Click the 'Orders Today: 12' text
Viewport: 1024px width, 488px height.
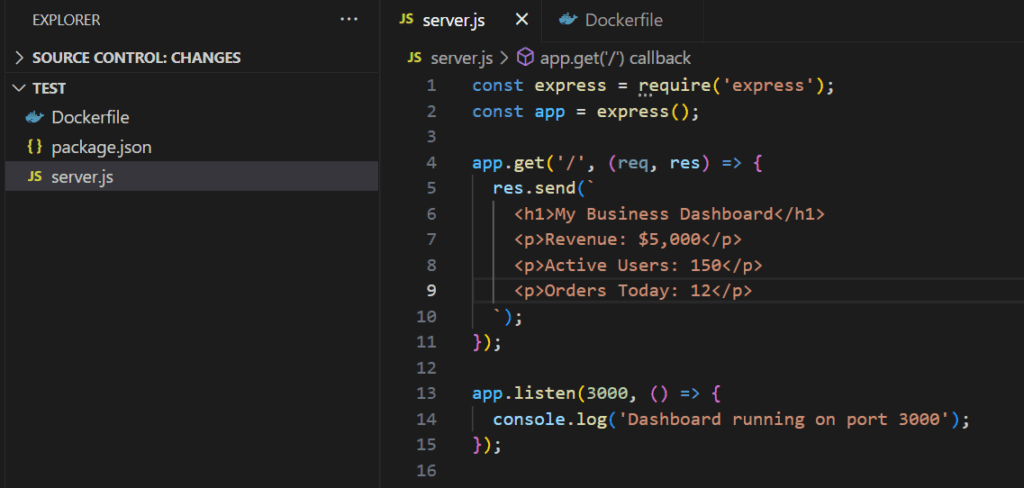click(x=628, y=291)
